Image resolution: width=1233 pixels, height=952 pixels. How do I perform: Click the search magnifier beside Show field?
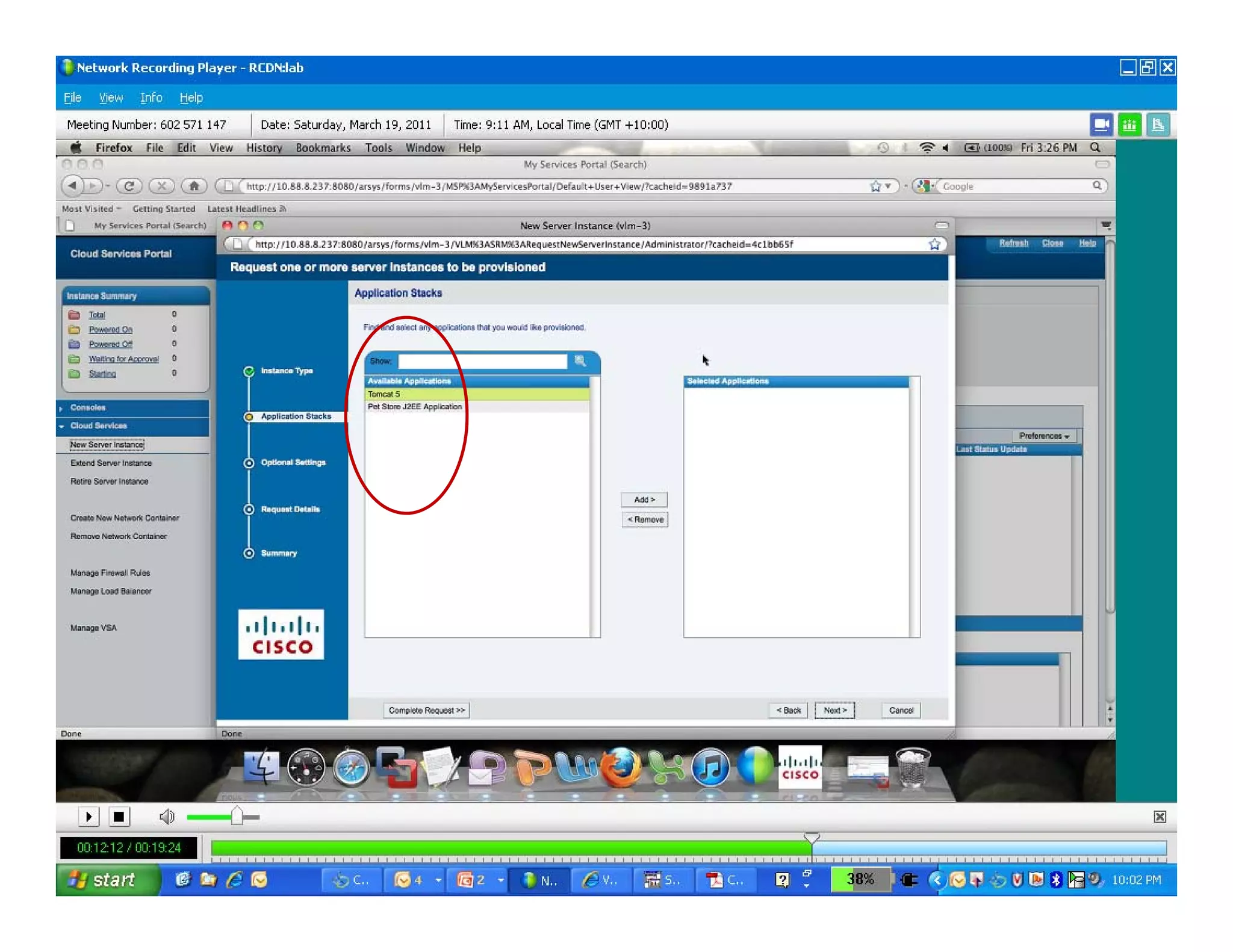point(580,360)
